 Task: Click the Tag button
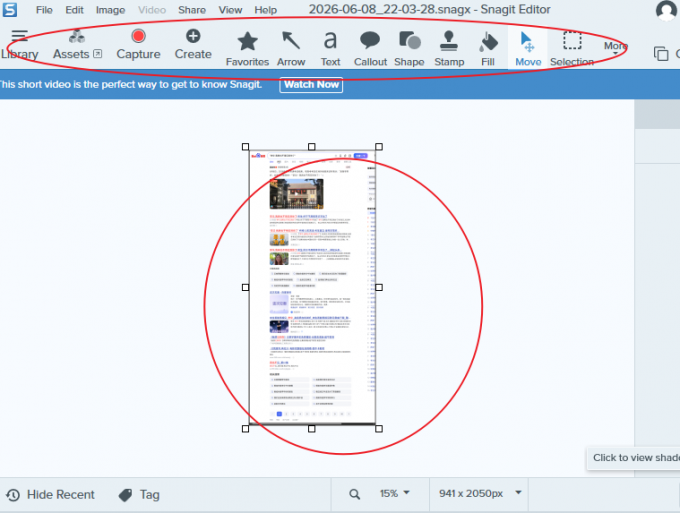[139, 495]
